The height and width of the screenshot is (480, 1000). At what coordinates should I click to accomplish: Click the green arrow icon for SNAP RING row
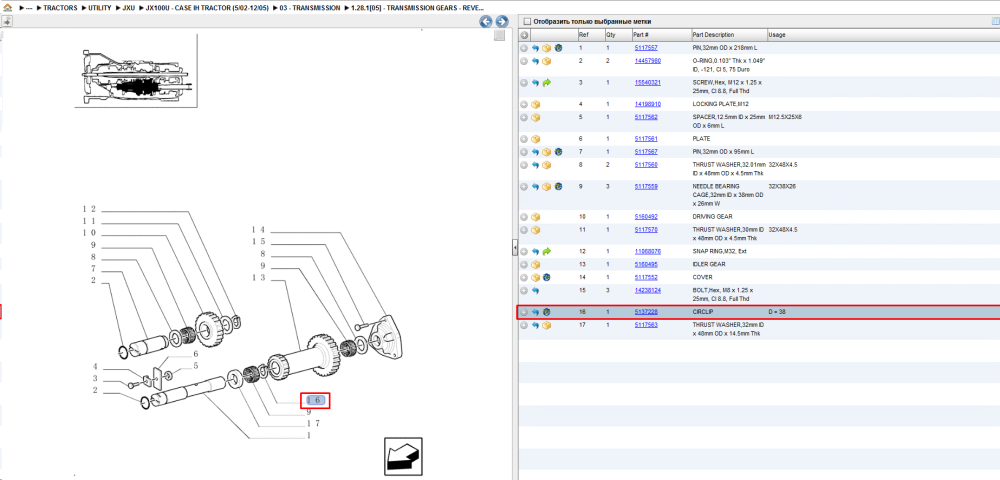click(547, 251)
